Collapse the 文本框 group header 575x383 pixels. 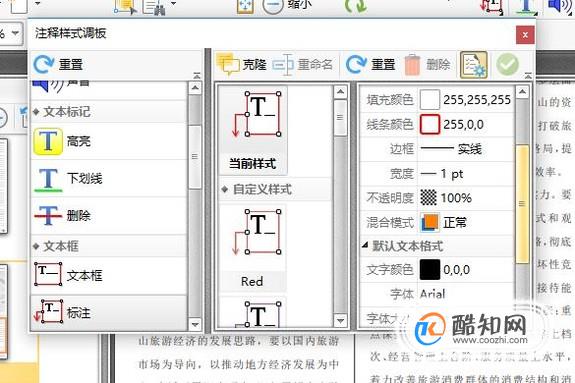tap(109, 246)
